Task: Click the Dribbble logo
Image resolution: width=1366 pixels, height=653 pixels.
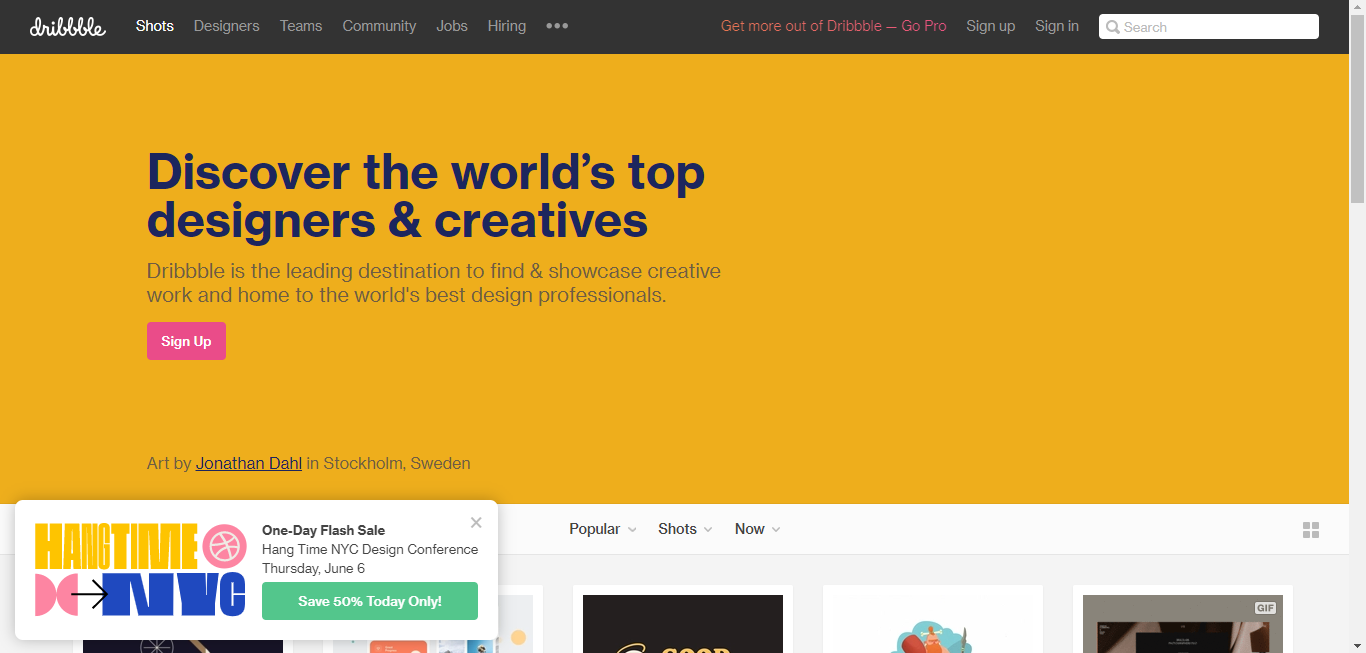Action: (67, 27)
